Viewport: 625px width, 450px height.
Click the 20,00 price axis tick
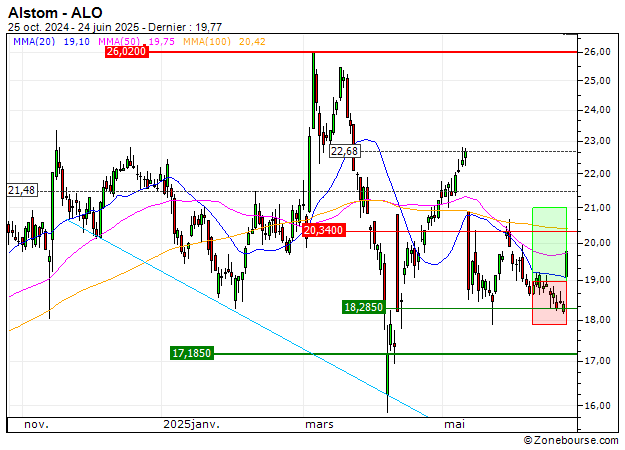coord(597,243)
